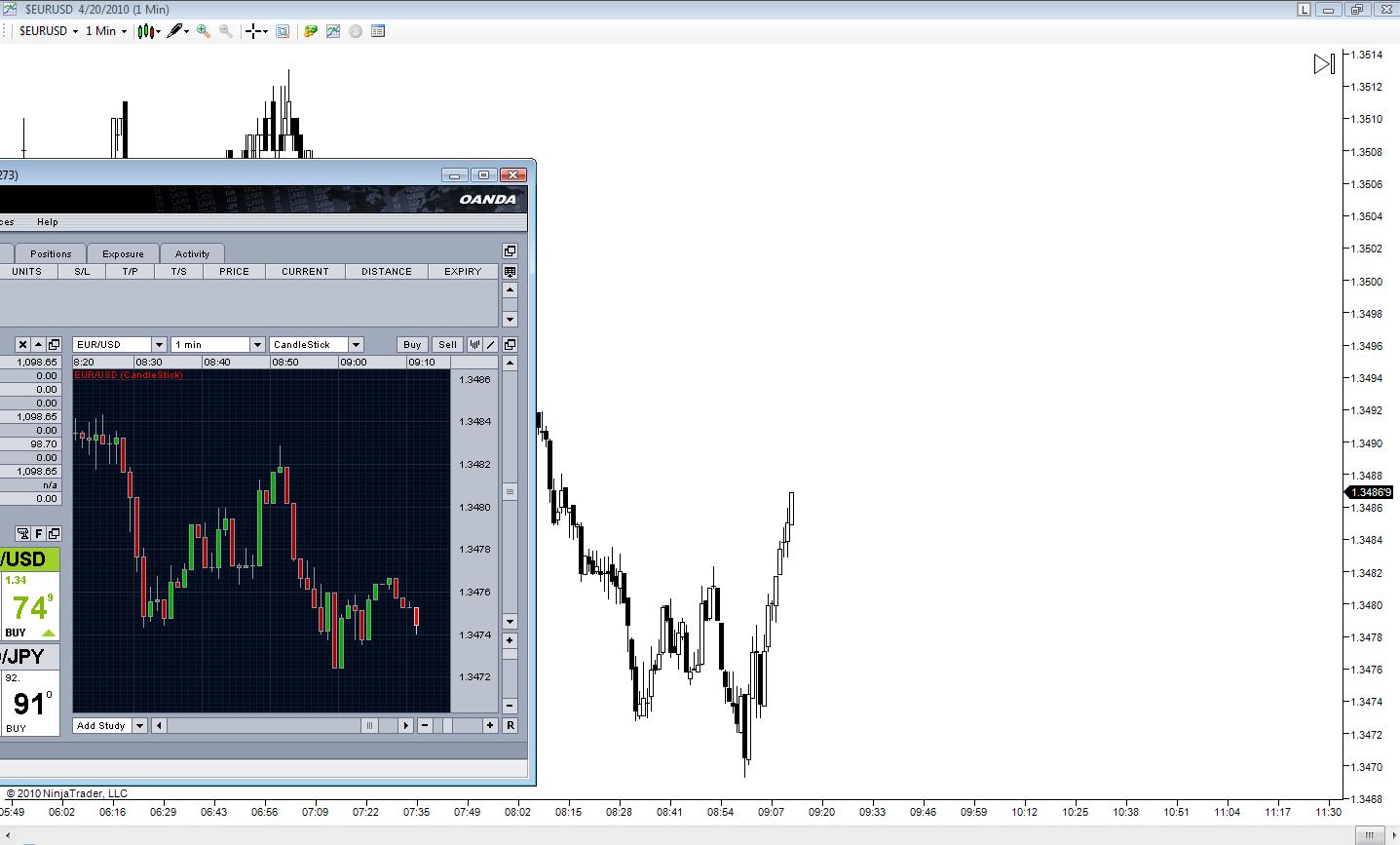1400x845 pixels.
Task: Detach the trades table panel icon
Action: (x=510, y=251)
